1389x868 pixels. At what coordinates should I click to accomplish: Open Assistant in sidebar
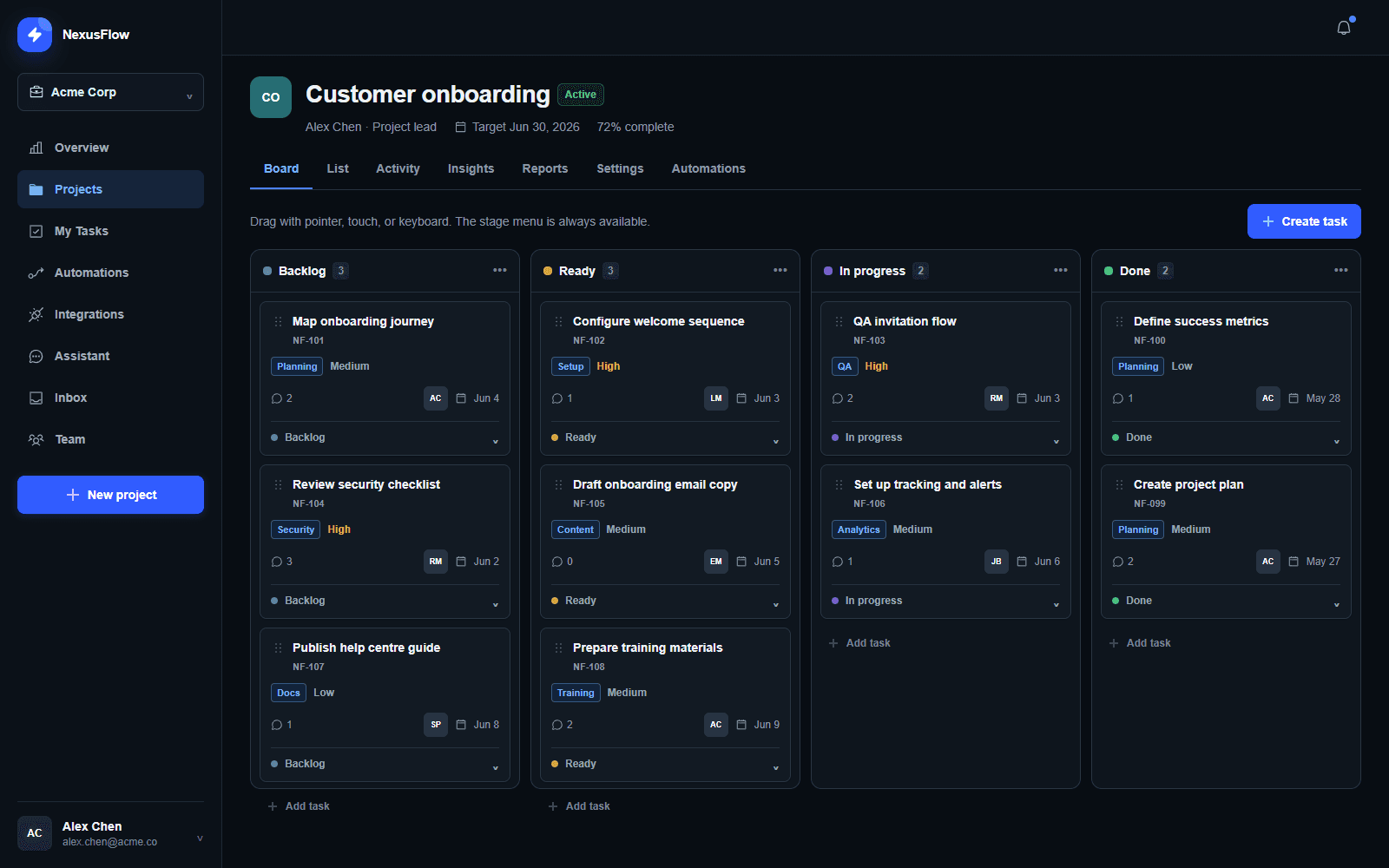(x=110, y=356)
